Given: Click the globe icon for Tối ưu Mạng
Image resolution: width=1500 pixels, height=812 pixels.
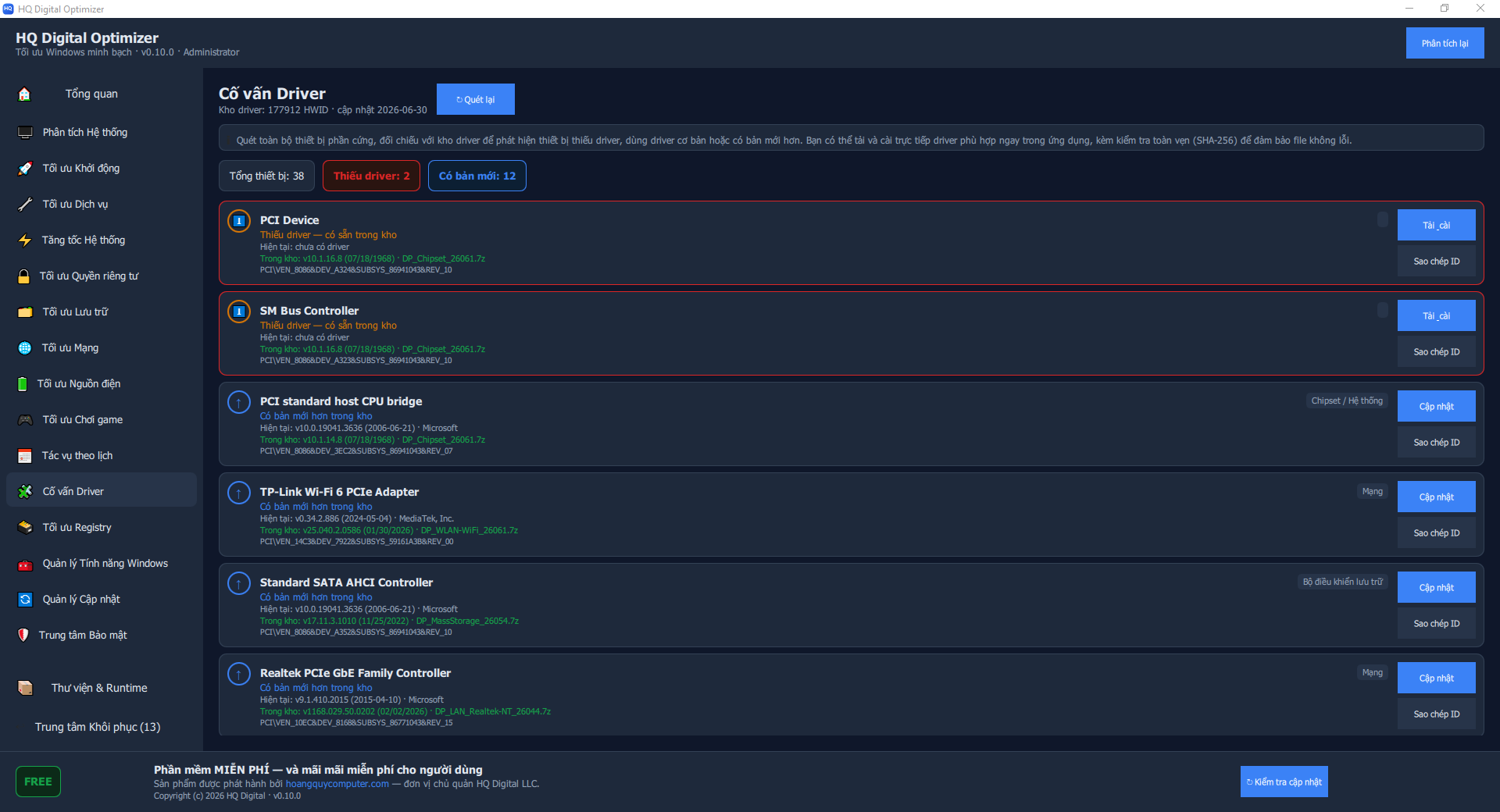Looking at the screenshot, I should click(25, 348).
